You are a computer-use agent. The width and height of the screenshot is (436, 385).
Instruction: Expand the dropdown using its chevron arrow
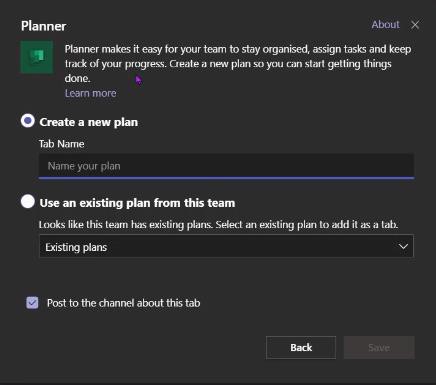(x=403, y=247)
